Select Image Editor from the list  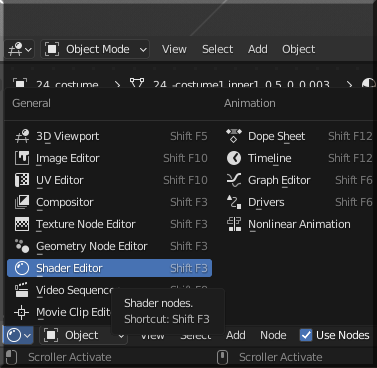pyautogui.click(x=109, y=158)
